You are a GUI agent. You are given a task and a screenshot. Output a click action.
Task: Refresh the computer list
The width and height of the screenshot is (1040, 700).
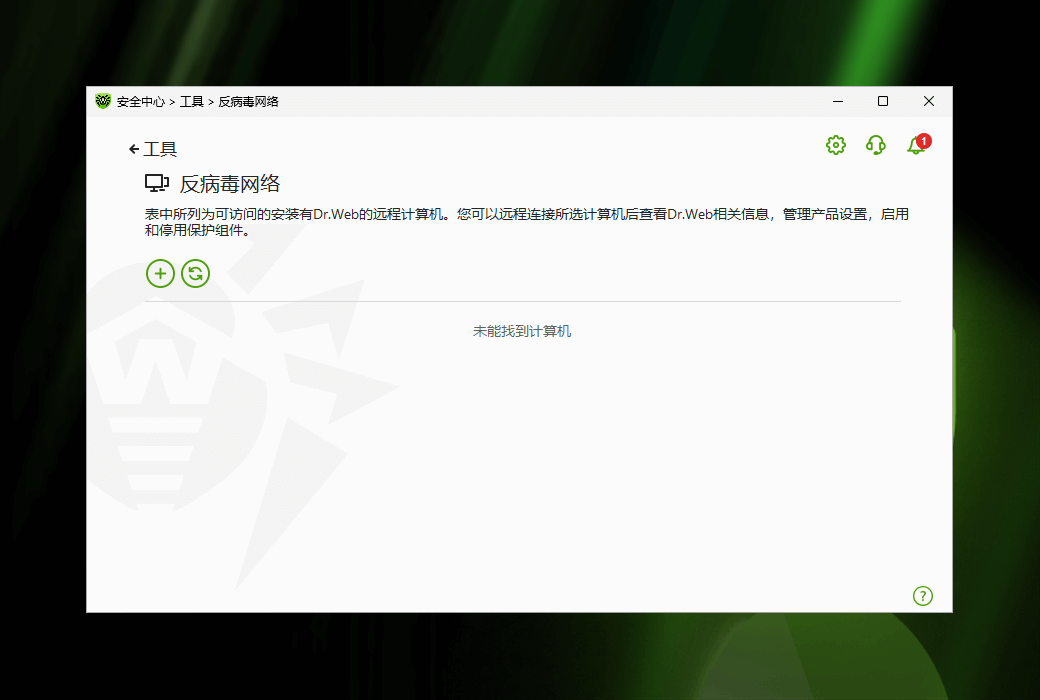[x=196, y=273]
